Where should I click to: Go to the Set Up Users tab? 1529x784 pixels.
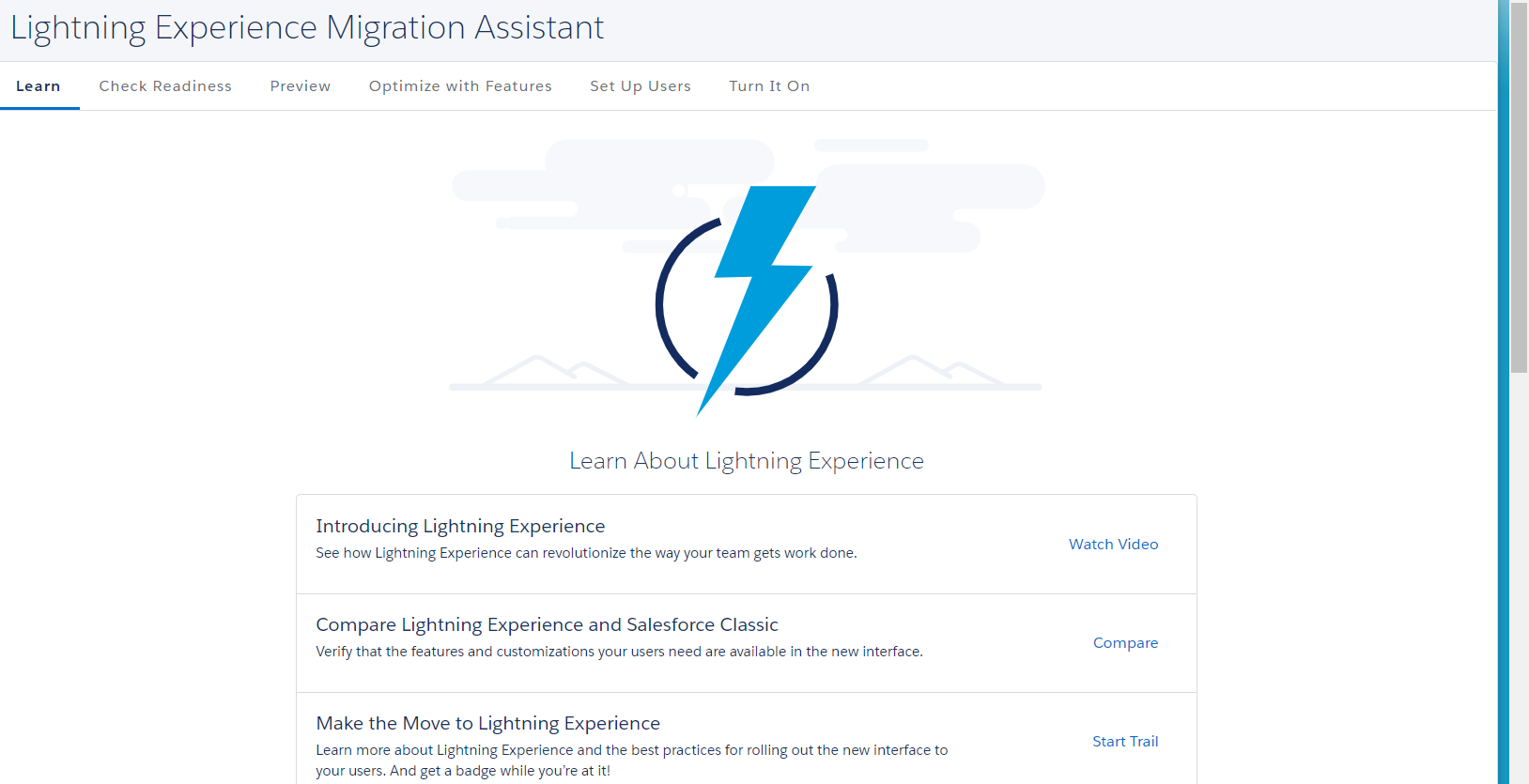(x=640, y=85)
